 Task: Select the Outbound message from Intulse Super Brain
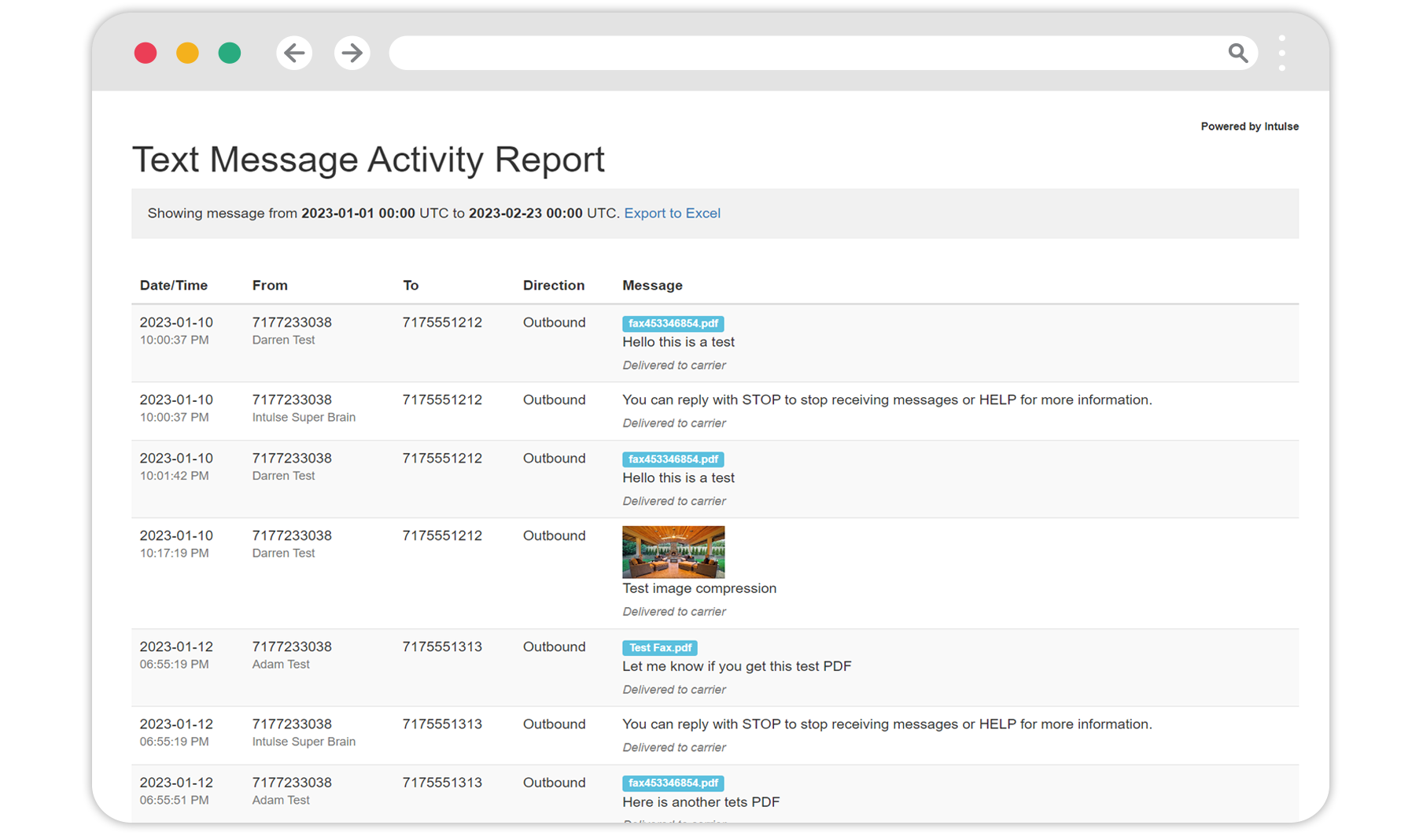coord(887,400)
